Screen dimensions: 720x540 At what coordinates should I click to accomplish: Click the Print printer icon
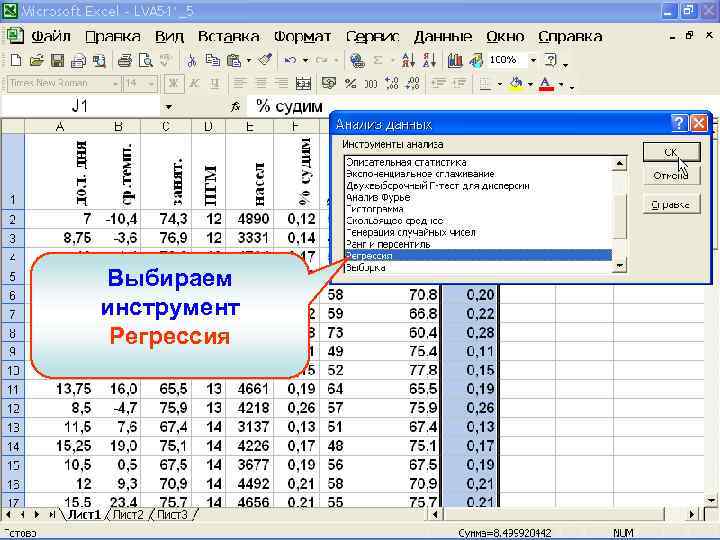click(x=124, y=60)
